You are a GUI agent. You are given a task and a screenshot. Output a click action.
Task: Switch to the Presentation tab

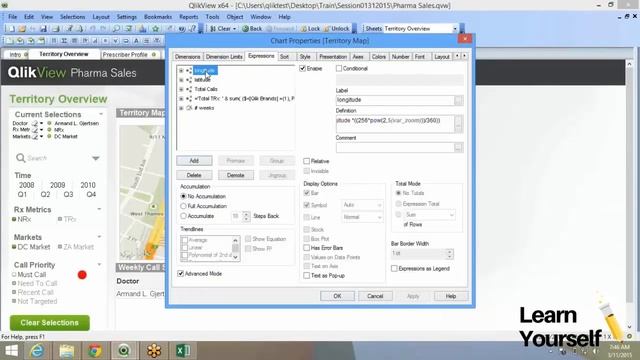coord(333,57)
